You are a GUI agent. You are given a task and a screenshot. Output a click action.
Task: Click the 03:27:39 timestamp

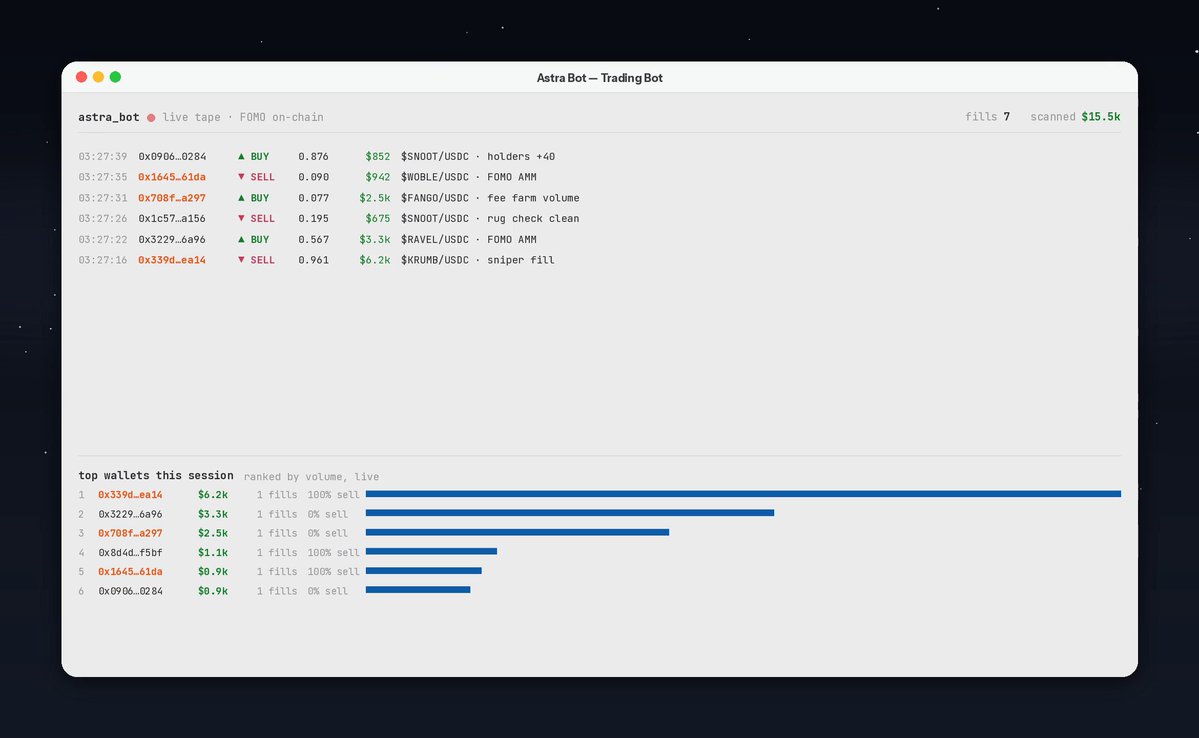(102, 156)
